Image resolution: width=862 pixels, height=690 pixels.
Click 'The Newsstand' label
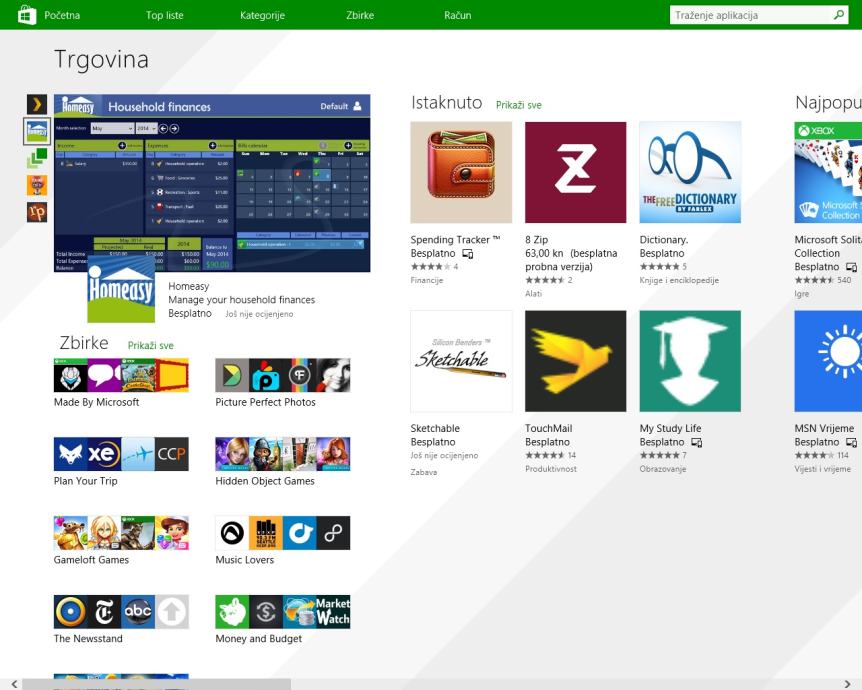coord(88,638)
